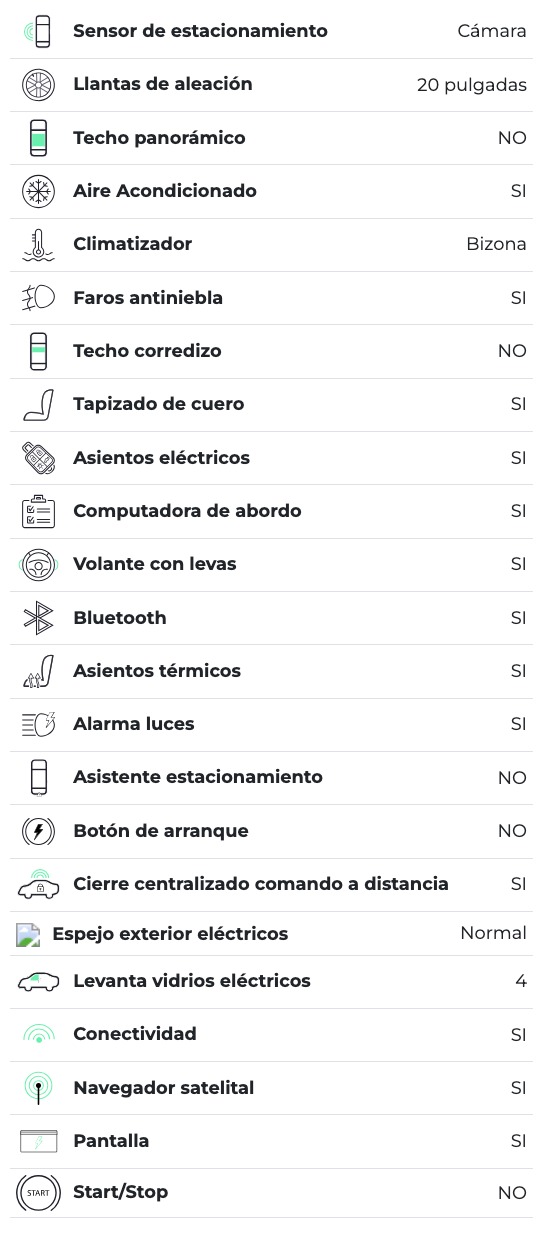The height and width of the screenshot is (1234, 550).
Task: Click the leather seat icon
Action: tap(38, 404)
